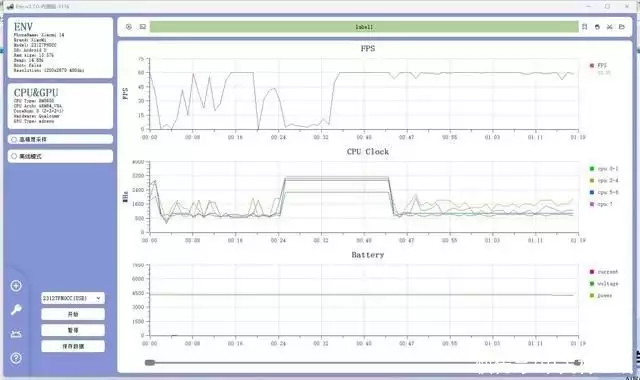640x380 pixels.
Task: Click the target icon left of label1 bar
Action: coord(129,27)
